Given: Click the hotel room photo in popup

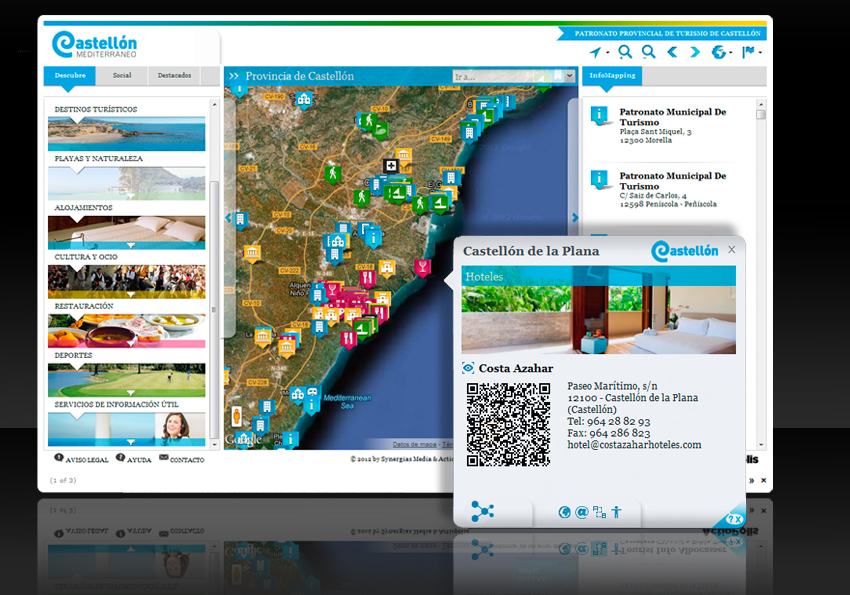Looking at the screenshot, I should [598, 320].
